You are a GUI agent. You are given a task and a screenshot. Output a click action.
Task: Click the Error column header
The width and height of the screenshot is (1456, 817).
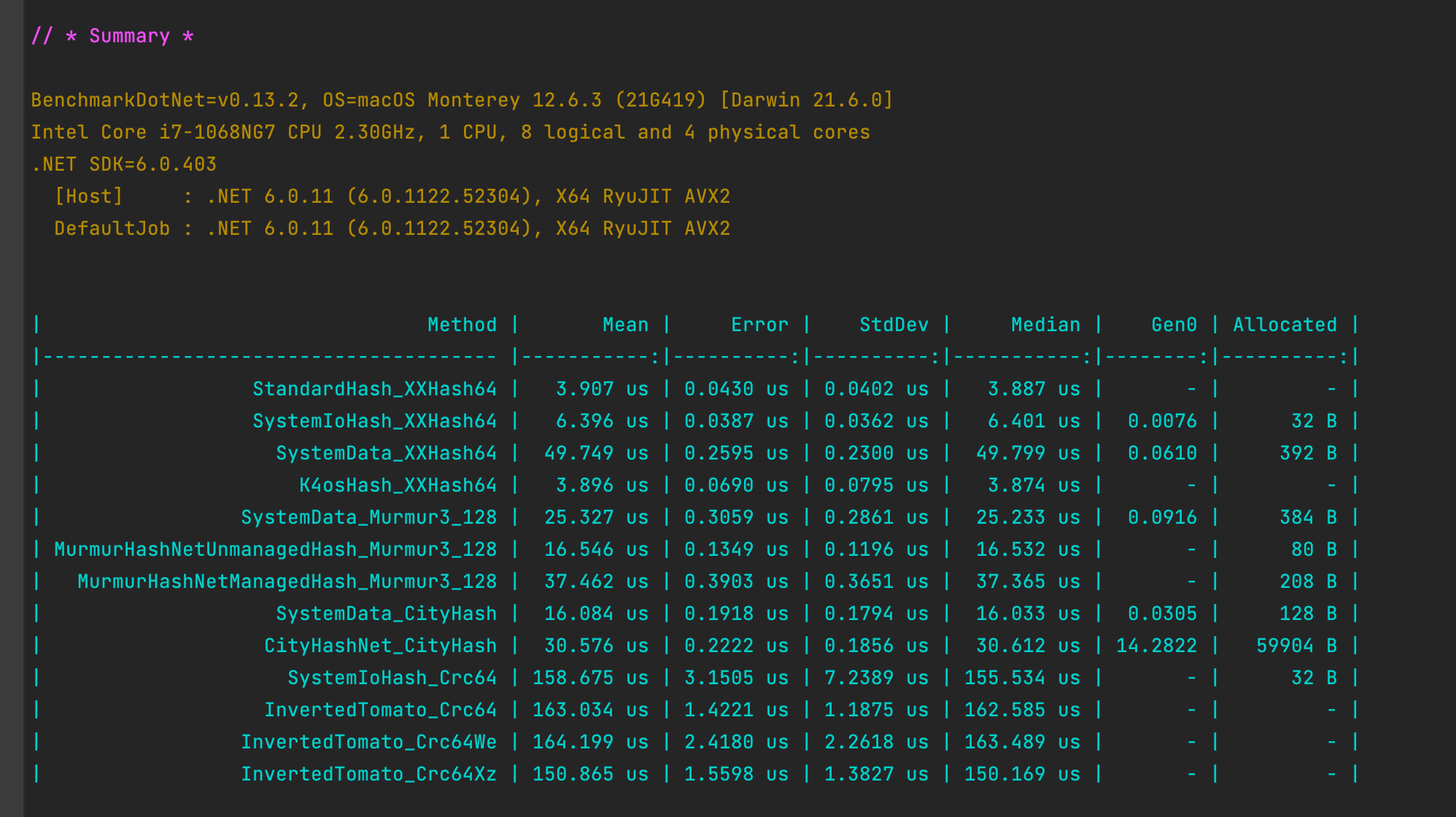759,325
